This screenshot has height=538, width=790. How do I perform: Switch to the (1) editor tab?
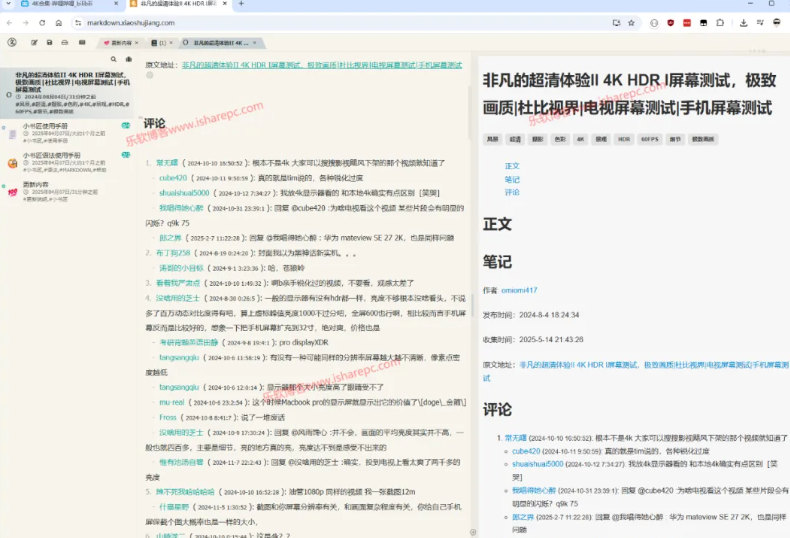tap(159, 43)
